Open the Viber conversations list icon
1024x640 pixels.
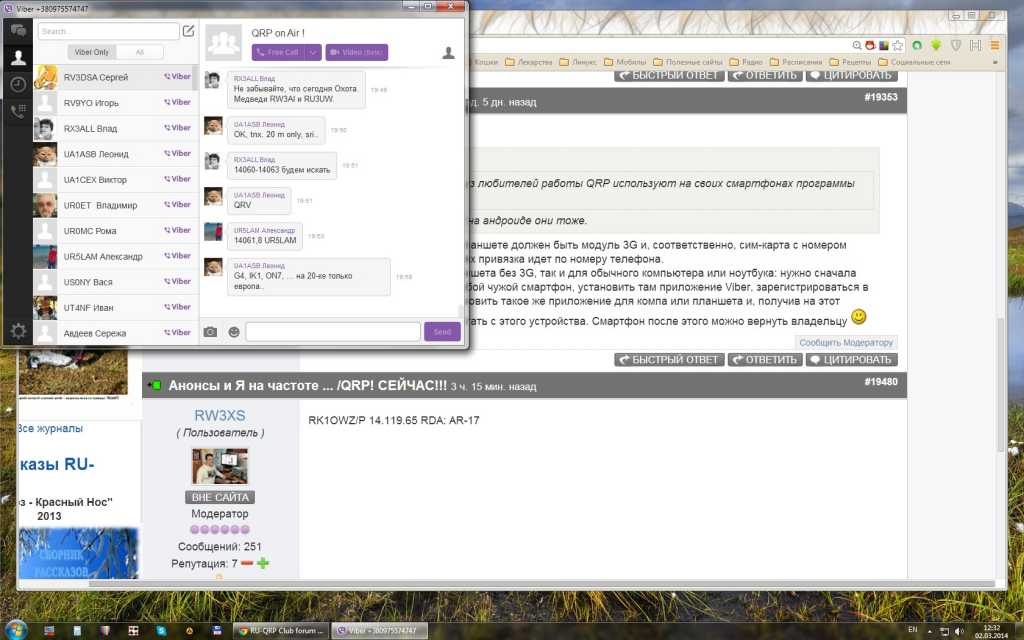pyautogui.click(x=18, y=31)
